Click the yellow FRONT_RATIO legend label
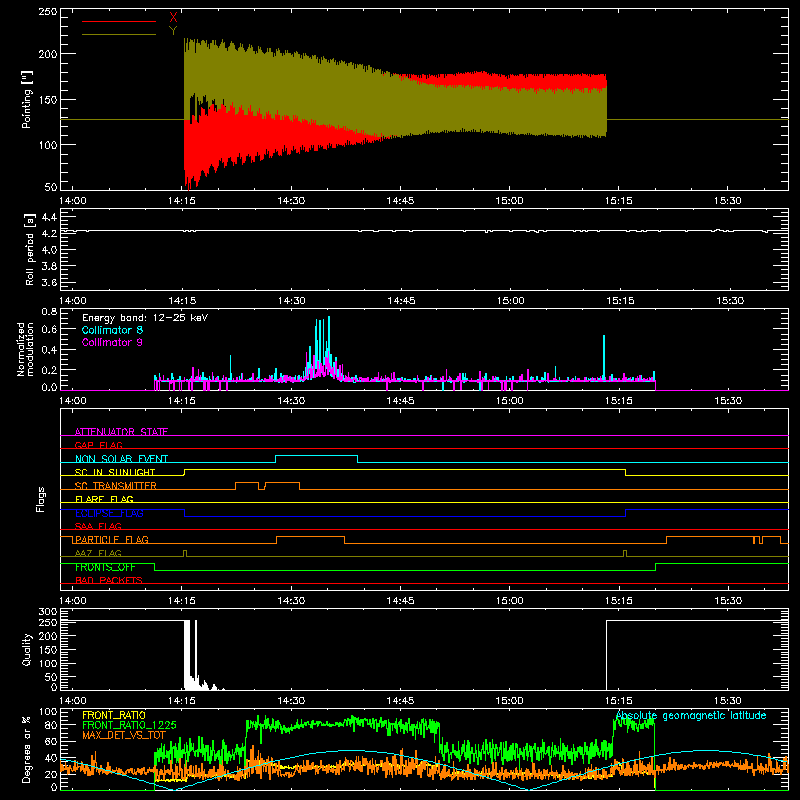The width and height of the screenshot is (800, 800). coord(114,715)
